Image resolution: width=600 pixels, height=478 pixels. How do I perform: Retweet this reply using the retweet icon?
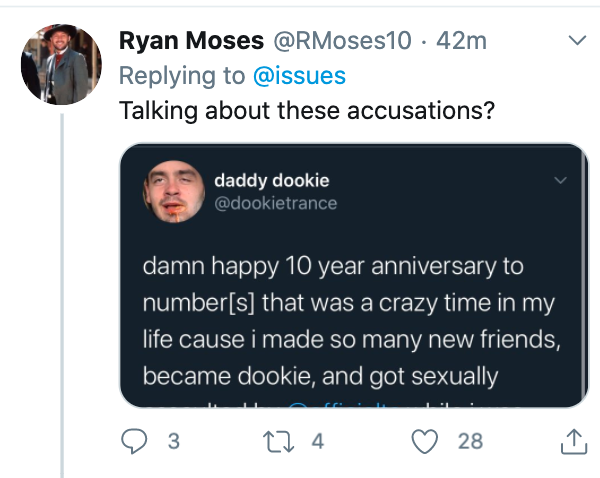point(278,441)
